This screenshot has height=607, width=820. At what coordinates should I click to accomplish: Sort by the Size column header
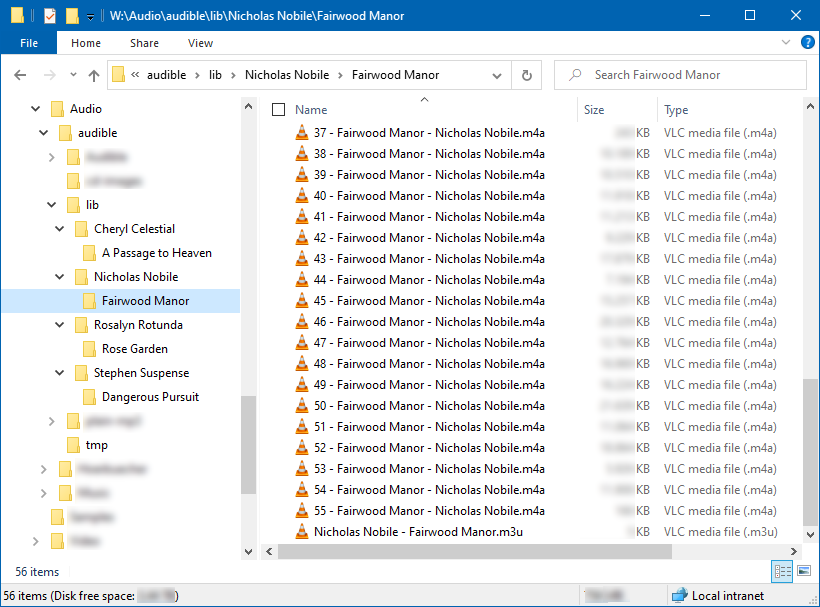pos(594,110)
